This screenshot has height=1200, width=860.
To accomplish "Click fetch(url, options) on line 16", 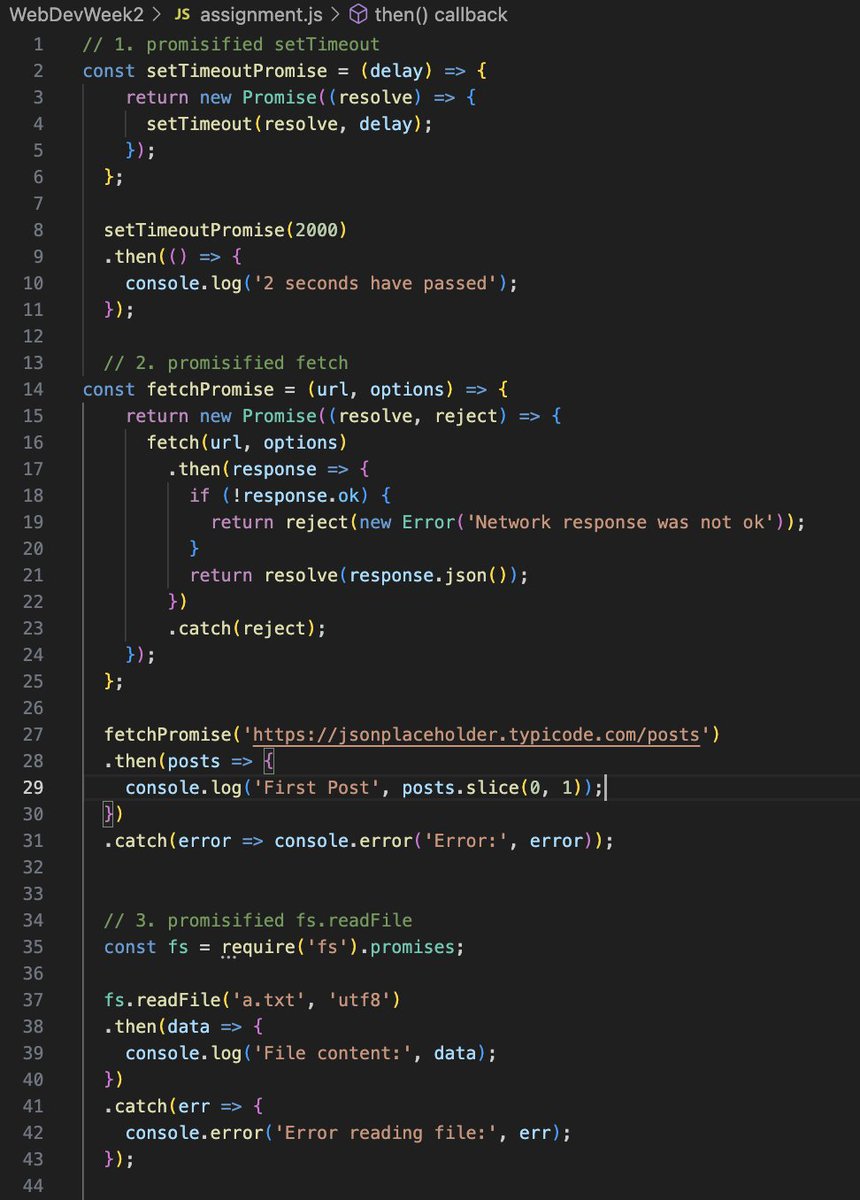I will [x=247, y=442].
